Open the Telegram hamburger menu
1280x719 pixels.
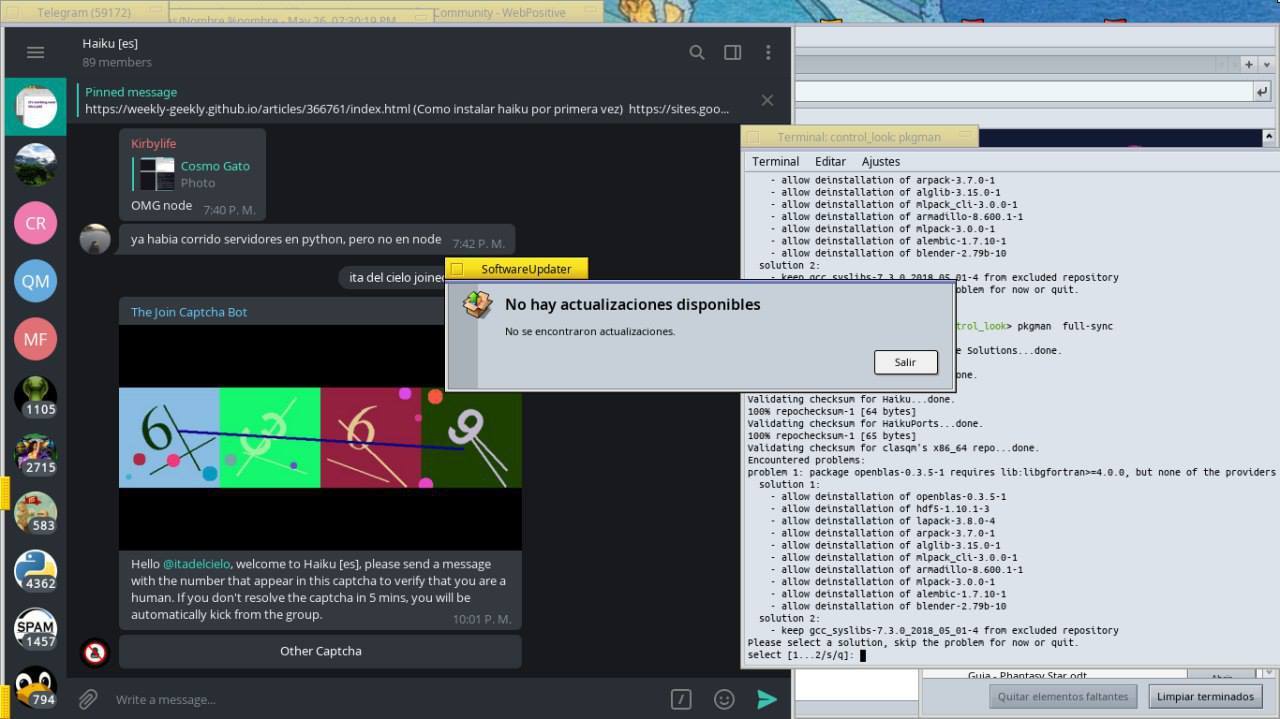point(35,53)
